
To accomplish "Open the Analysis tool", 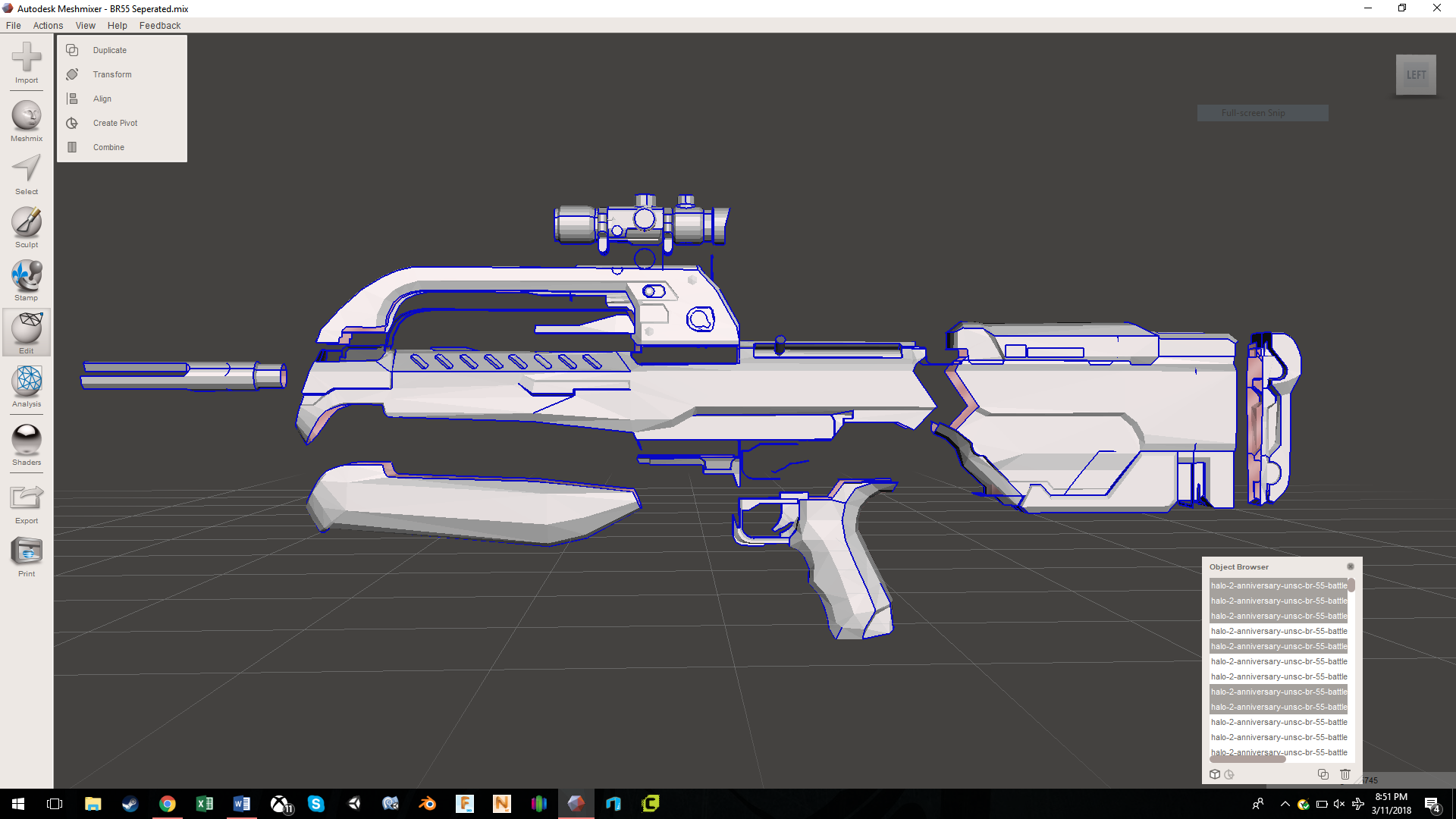I will (x=27, y=381).
